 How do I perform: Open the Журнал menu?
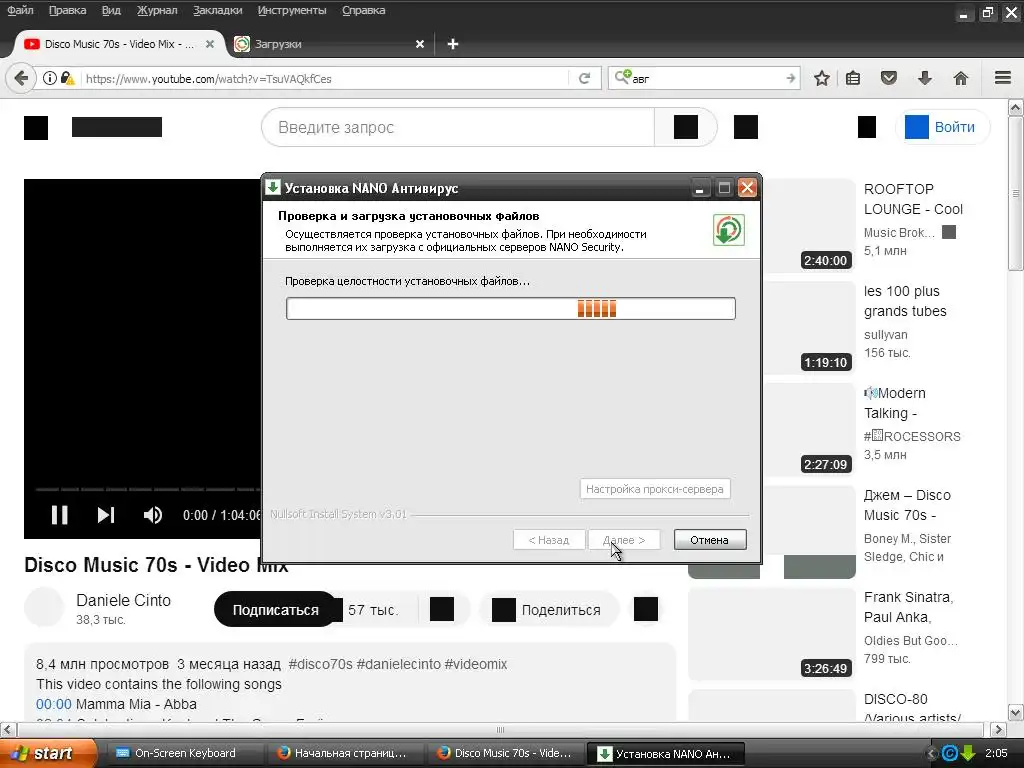157,10
